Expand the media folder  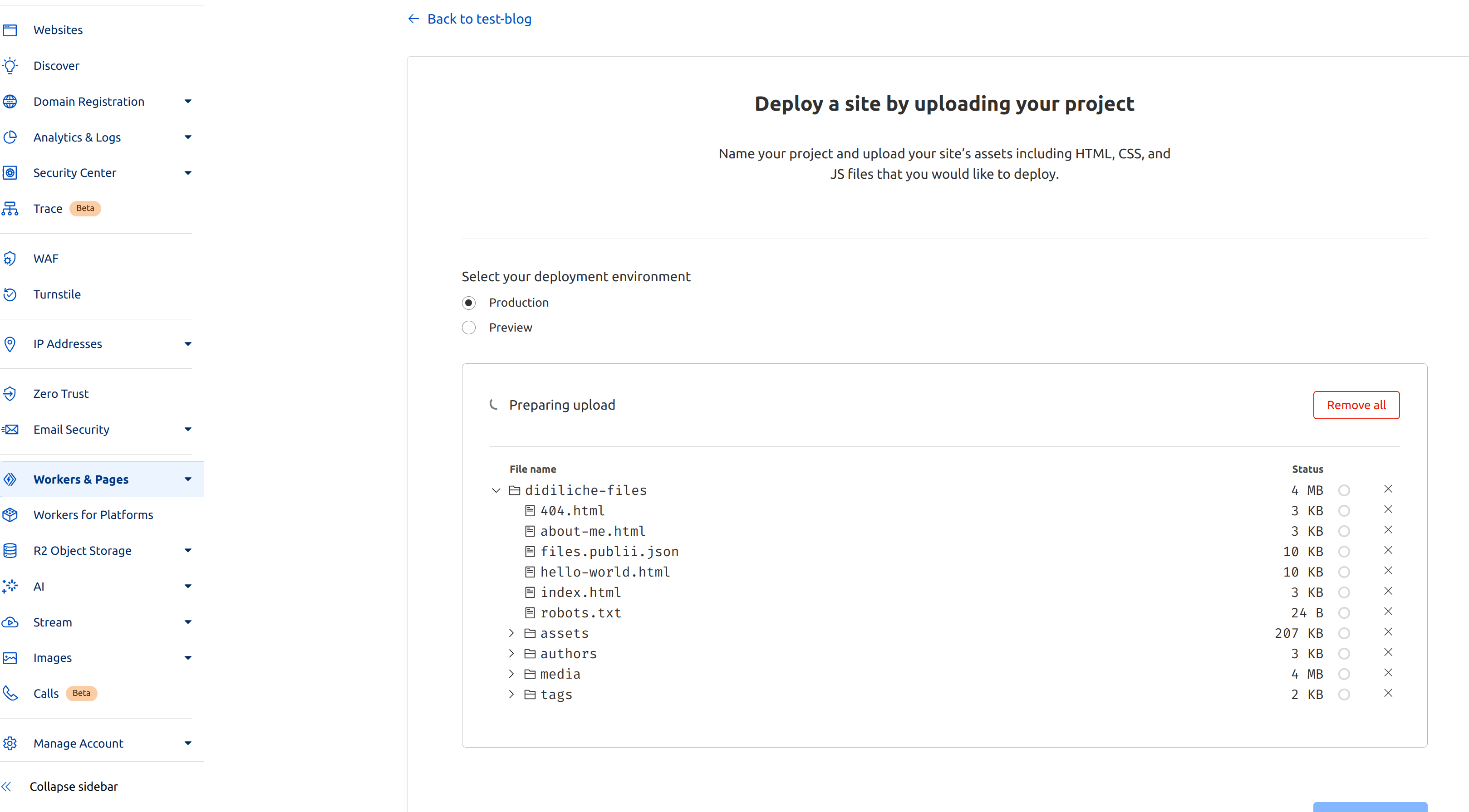[x=511, y=674]
